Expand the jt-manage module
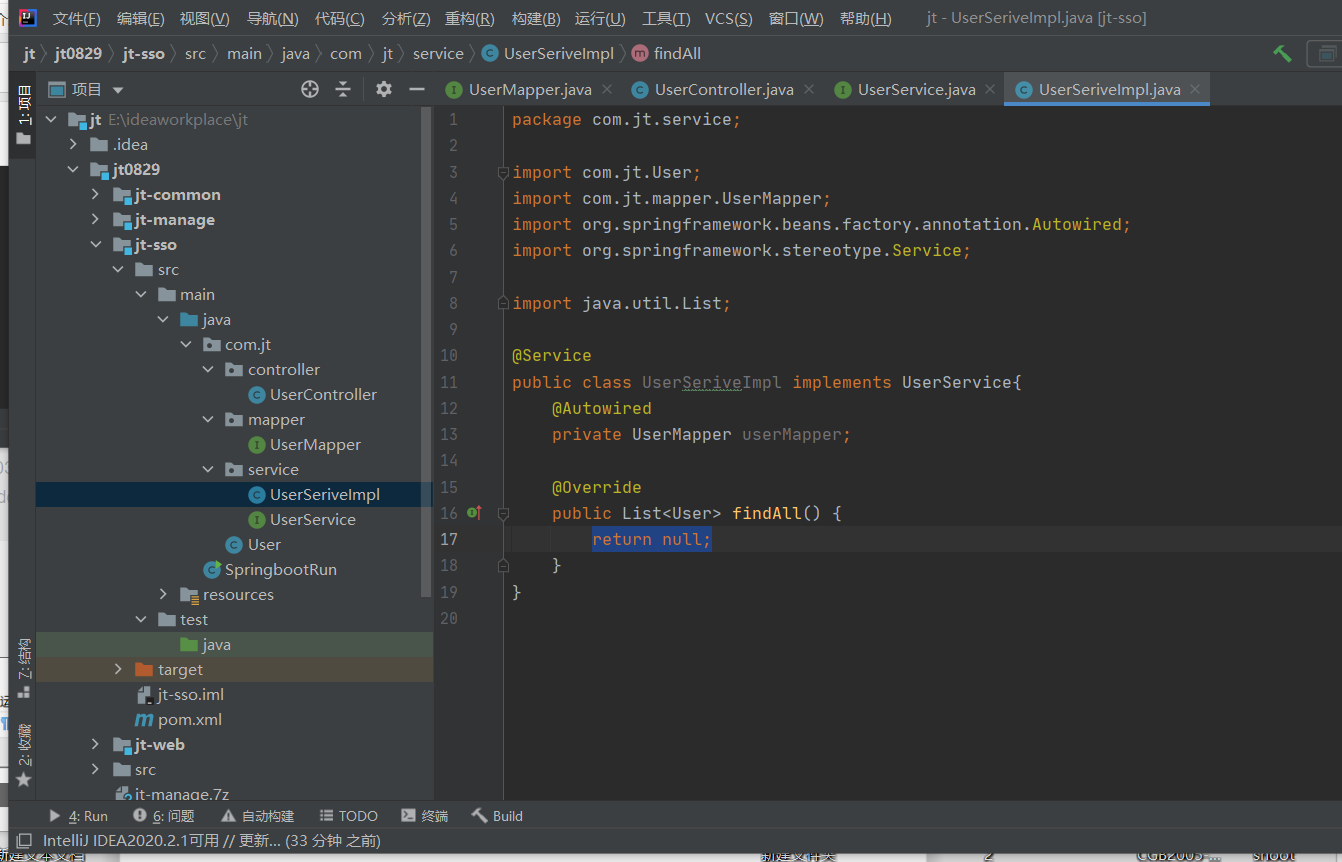The width and height of the screenshot is (1342, 862). [x=95, y=220]
